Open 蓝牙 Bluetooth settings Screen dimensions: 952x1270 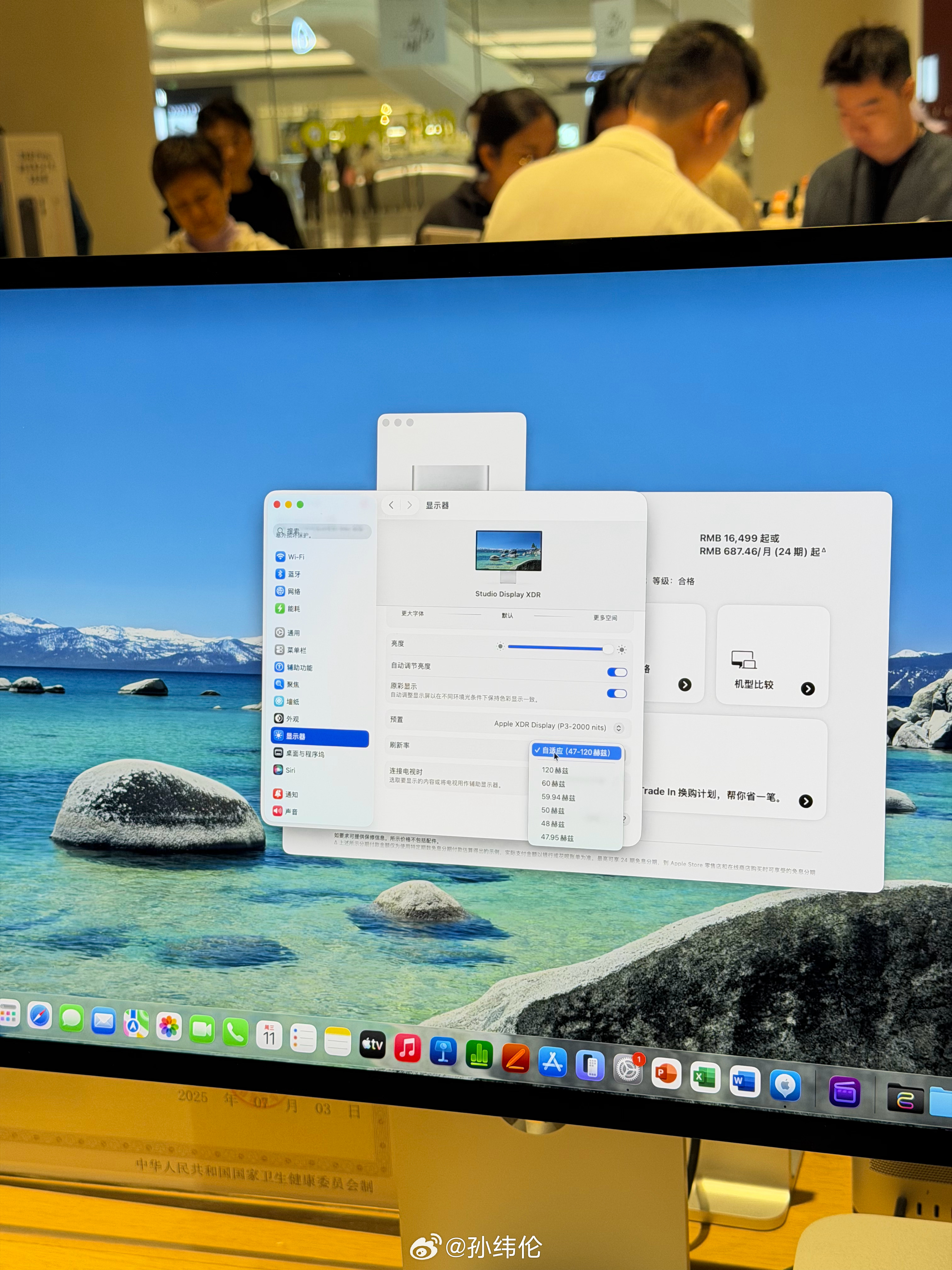click(x=293, y=574)
